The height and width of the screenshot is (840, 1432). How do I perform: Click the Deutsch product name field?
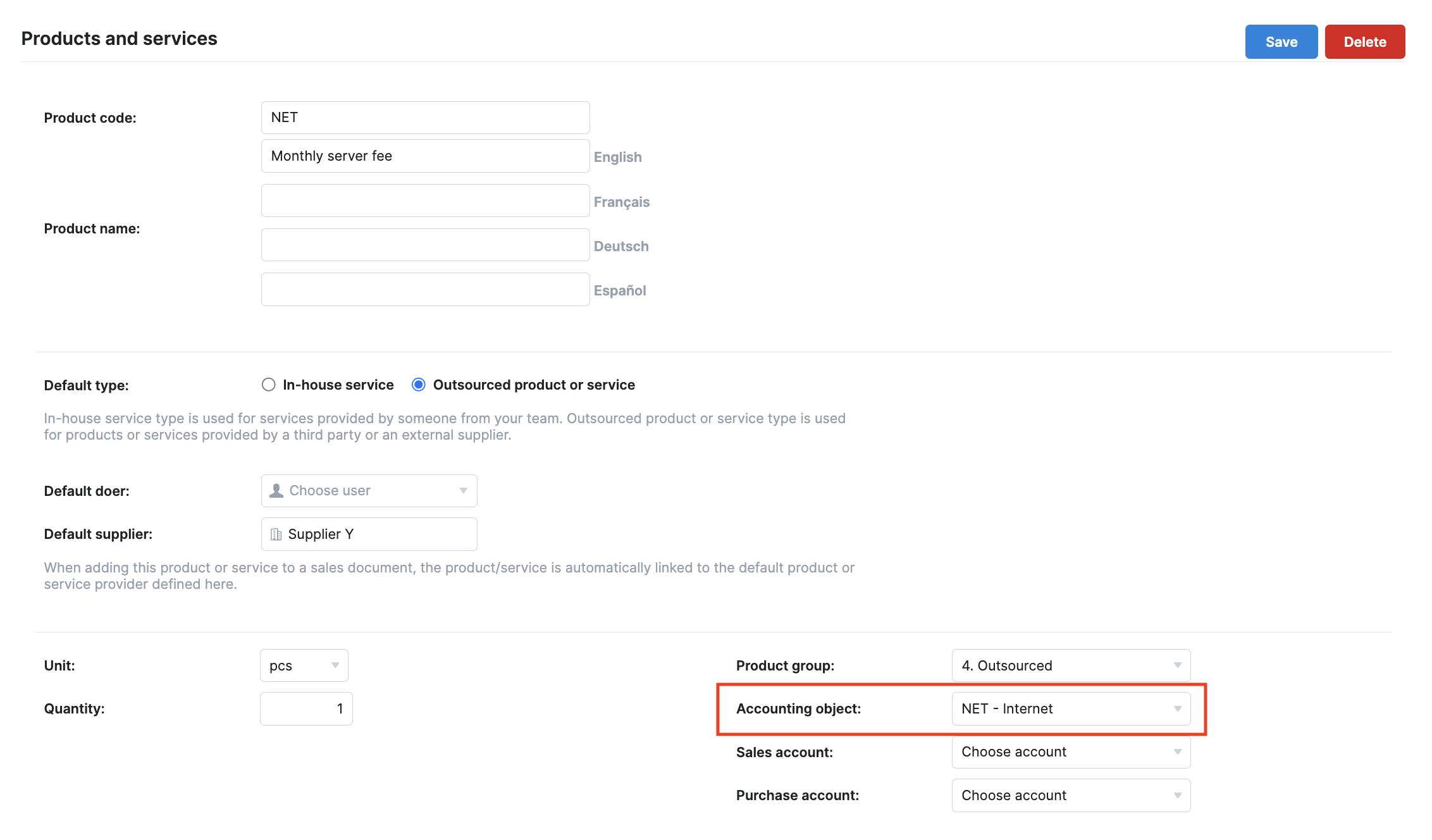pos(425,245)
